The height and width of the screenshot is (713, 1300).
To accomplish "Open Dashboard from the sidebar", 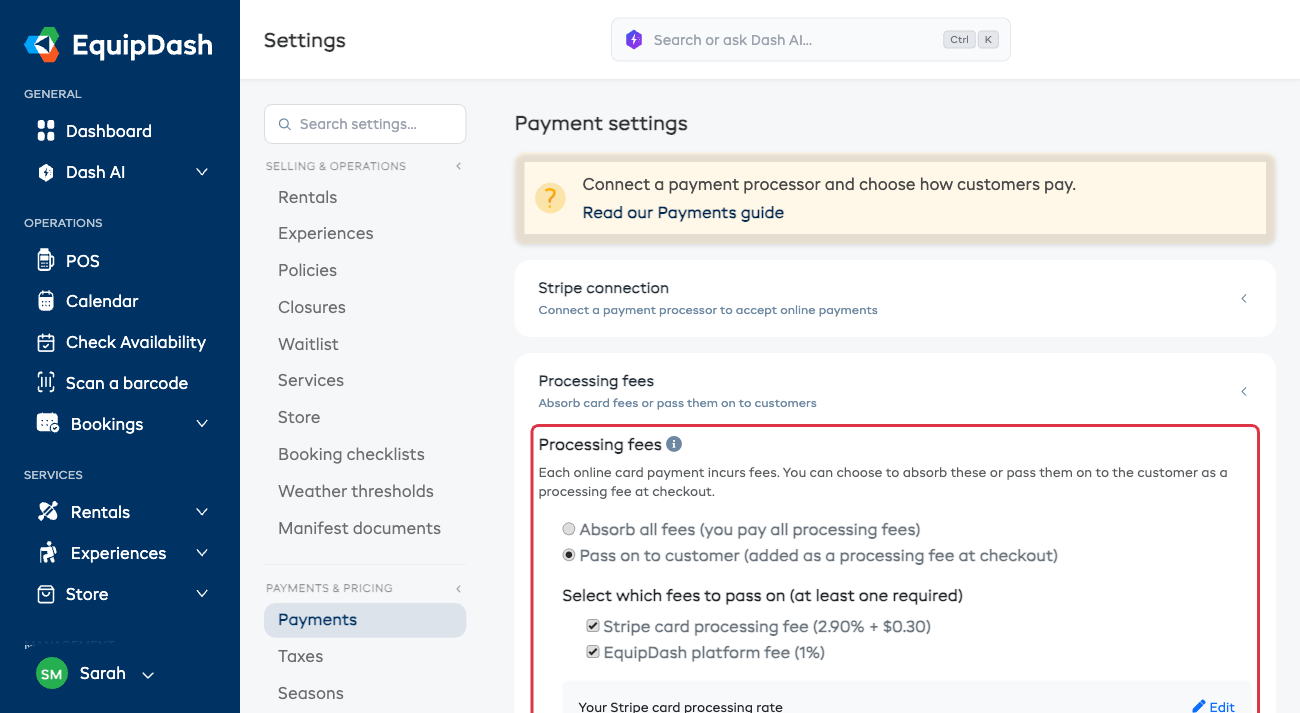I will tap(108, 131).
